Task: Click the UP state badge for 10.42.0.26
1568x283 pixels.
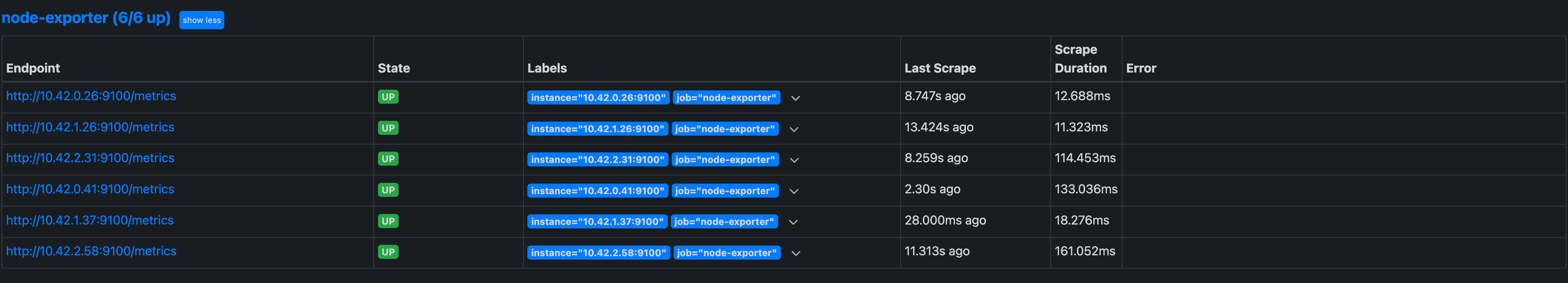Action: [388, 97]
